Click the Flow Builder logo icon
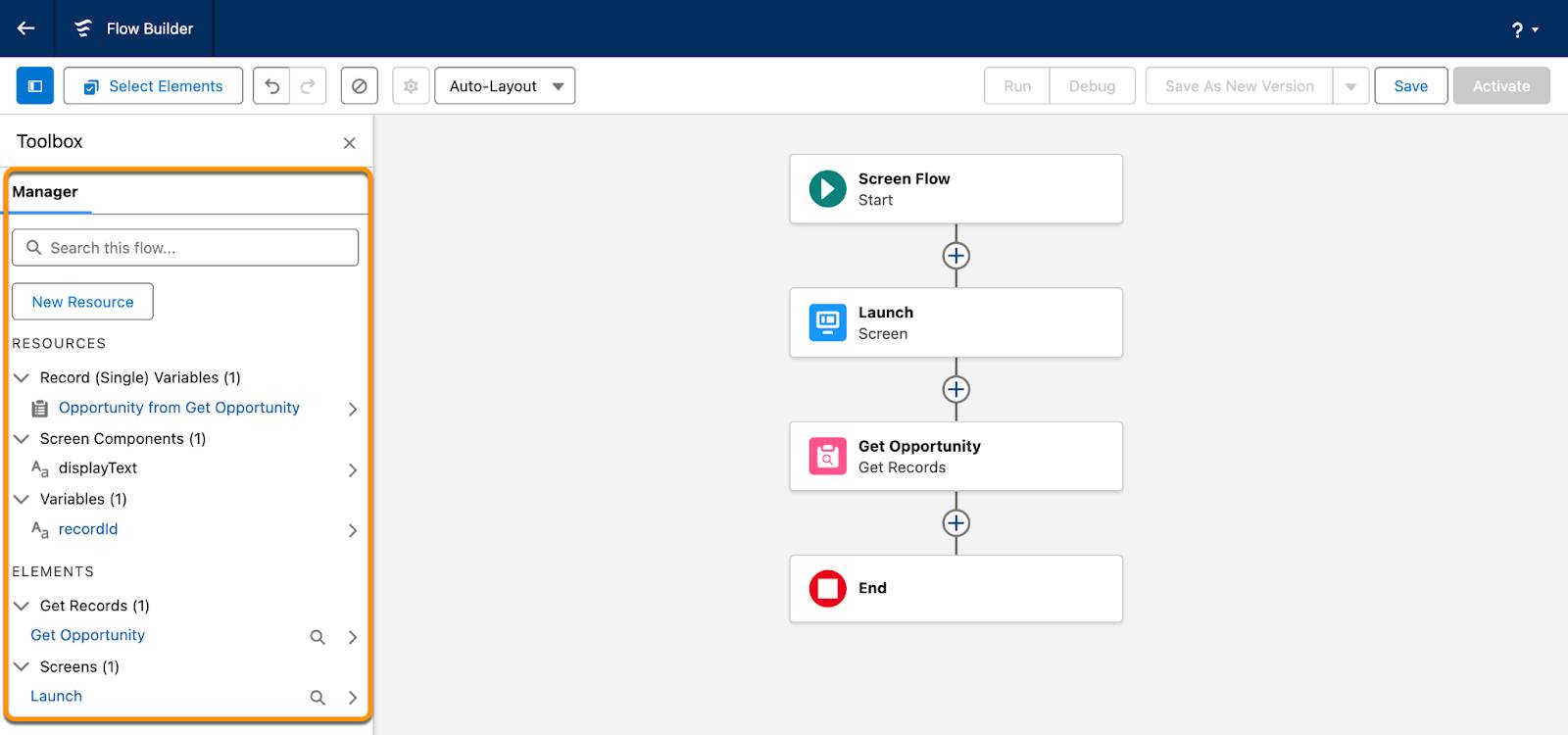The image size is (1568, 735). 83,28
